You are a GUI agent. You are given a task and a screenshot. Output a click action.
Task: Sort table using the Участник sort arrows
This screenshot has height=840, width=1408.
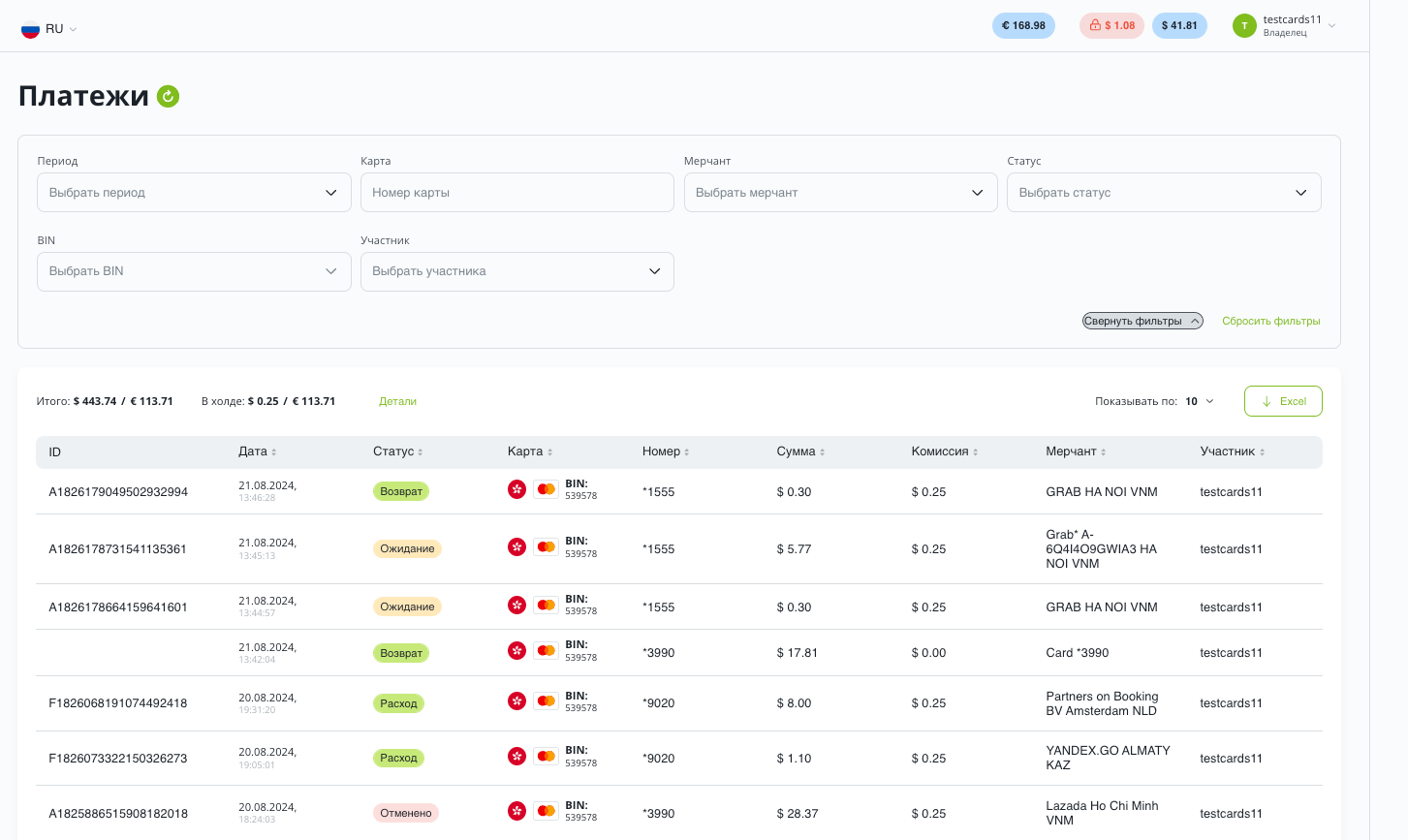click(x=1263, y=452)
